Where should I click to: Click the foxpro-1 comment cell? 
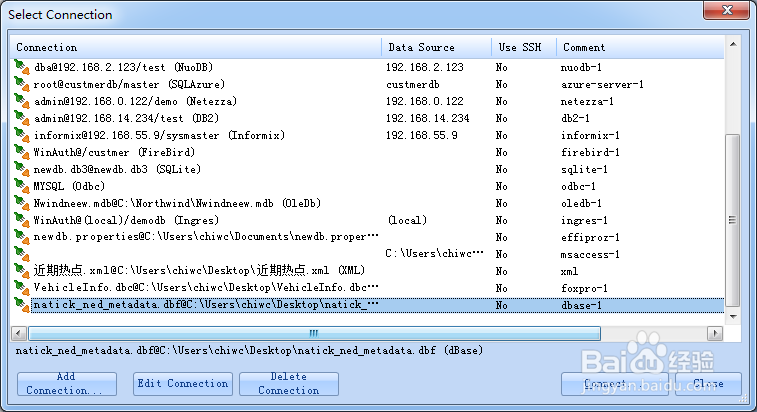coord(584,288)
